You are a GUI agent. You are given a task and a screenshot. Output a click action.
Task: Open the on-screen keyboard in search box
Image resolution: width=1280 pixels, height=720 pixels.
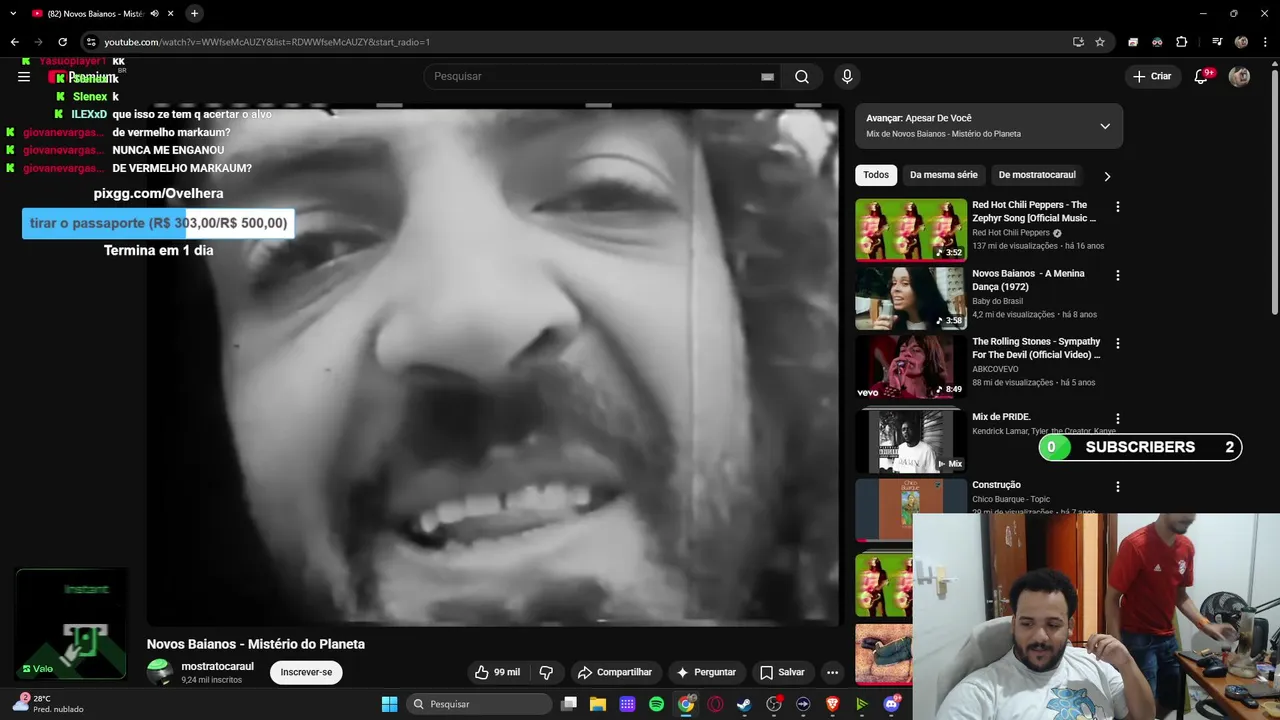[x=767, y=76]
